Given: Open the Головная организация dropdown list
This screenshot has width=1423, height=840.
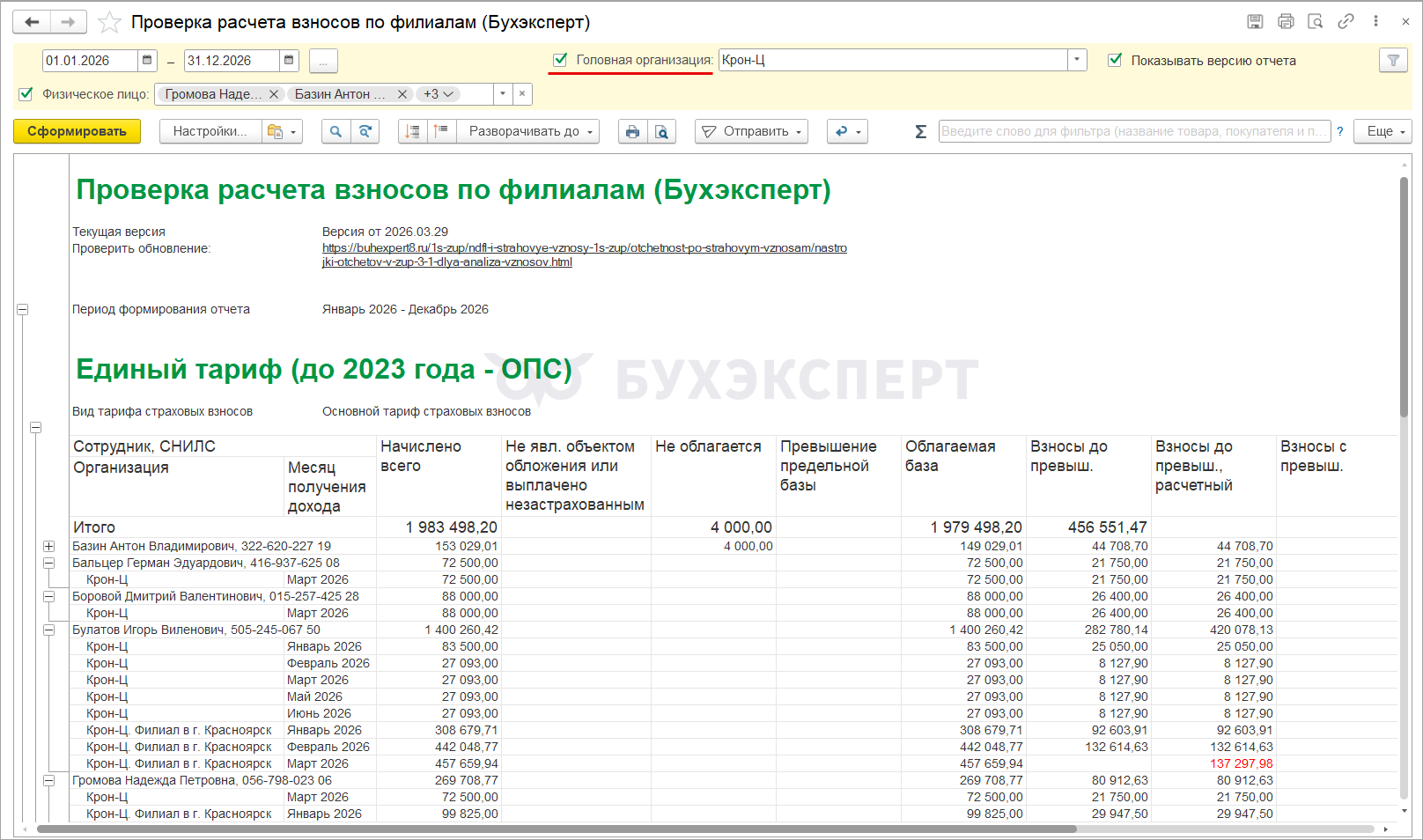Looking at the screenshot, I should pyautogui.click(x=1077, y=60).
